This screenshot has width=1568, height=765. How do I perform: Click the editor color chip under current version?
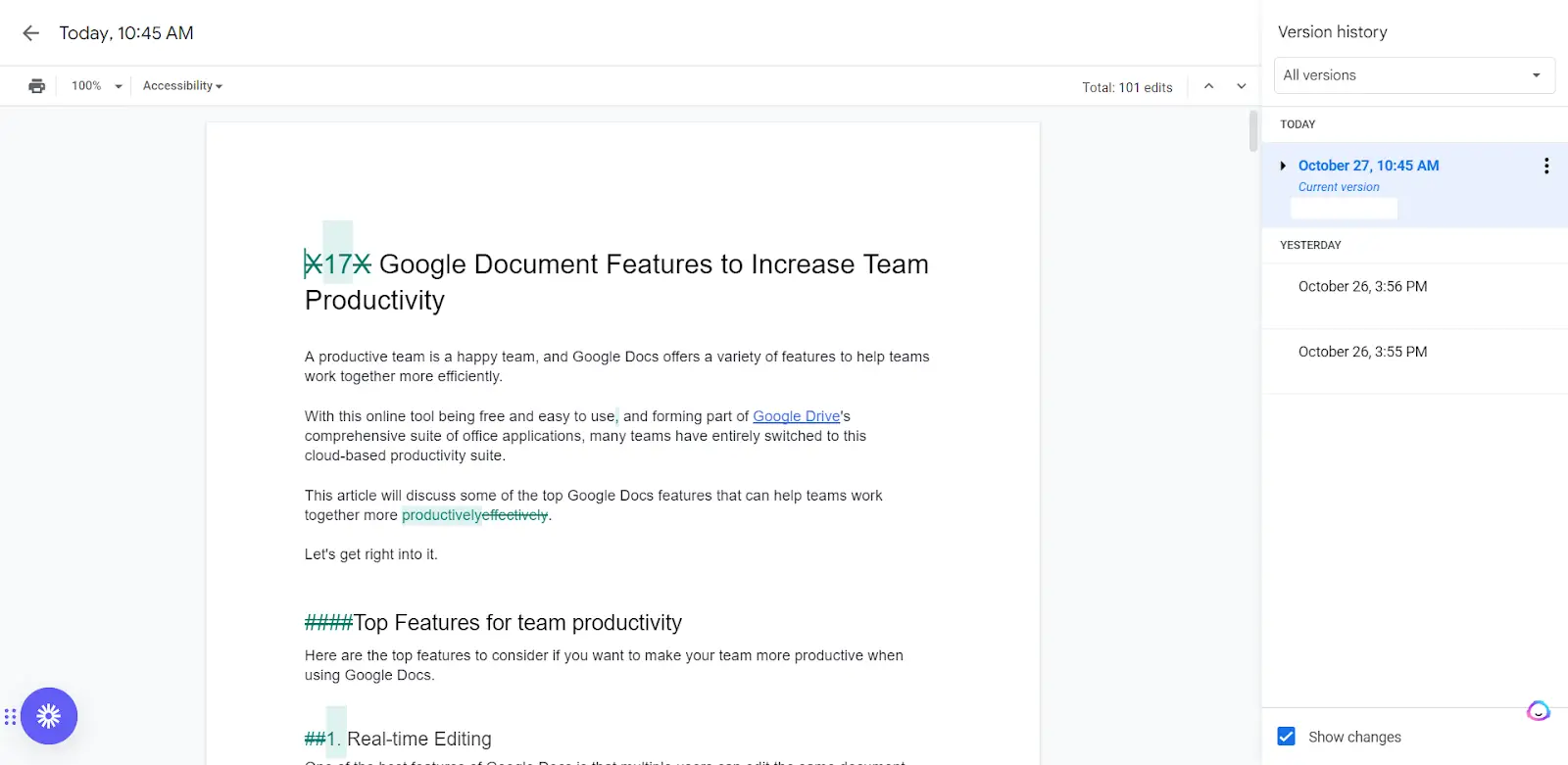1344,209
